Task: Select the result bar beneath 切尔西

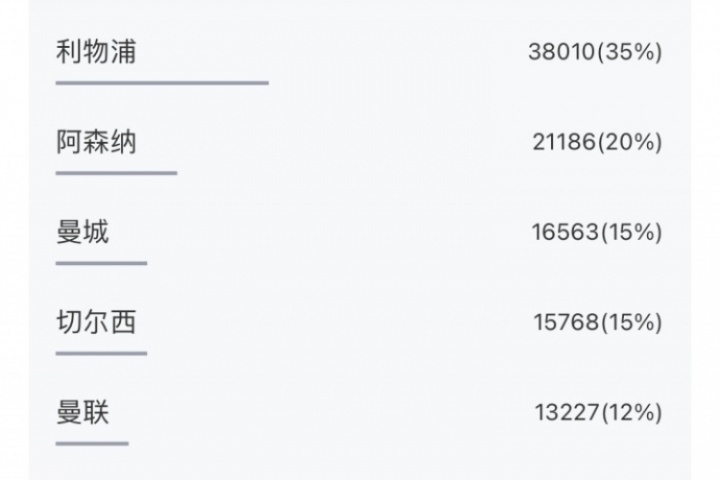Action: (x=101, y=353)
